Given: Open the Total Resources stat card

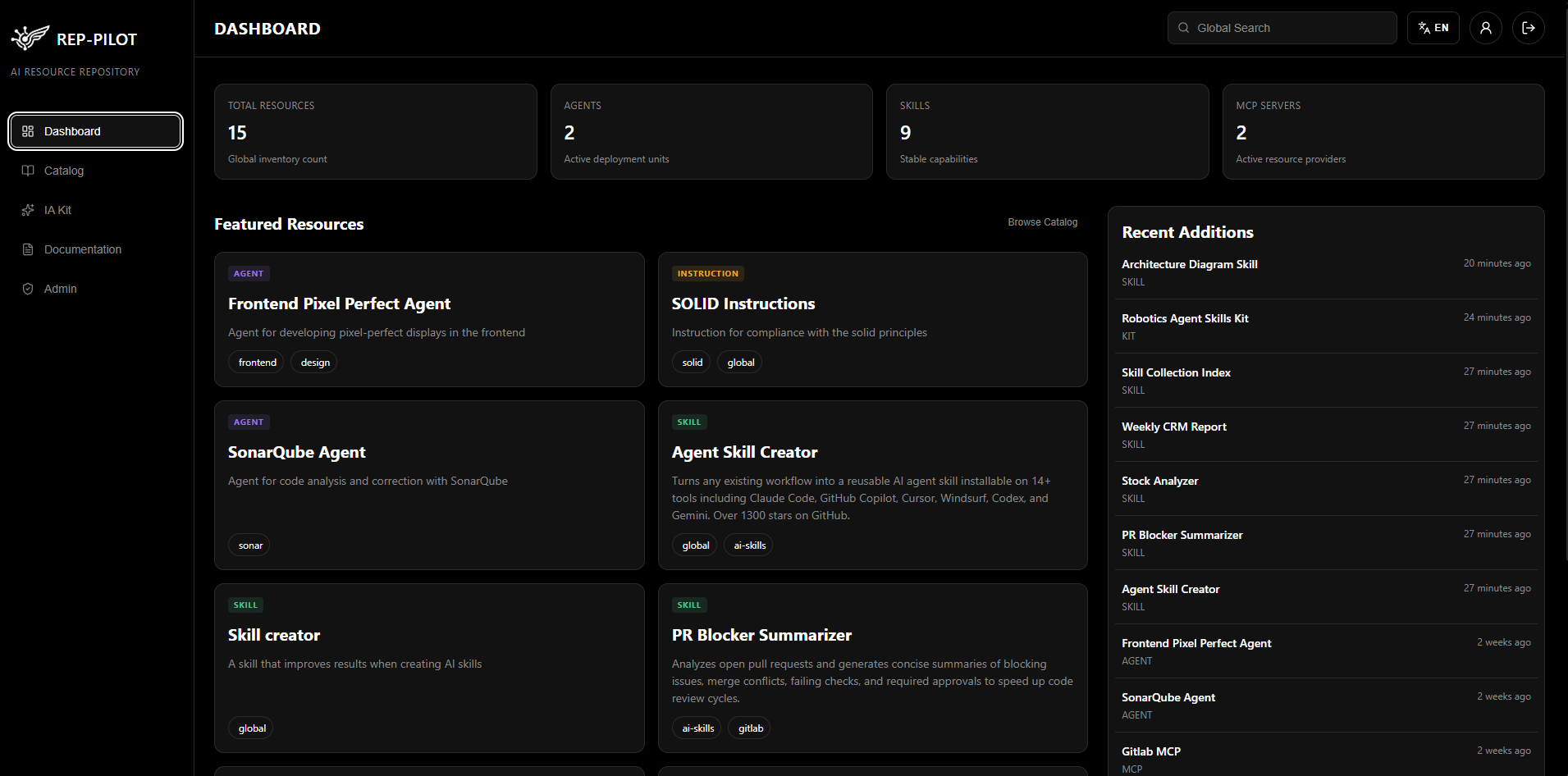Looking at the screenshot, I should 375,131.
